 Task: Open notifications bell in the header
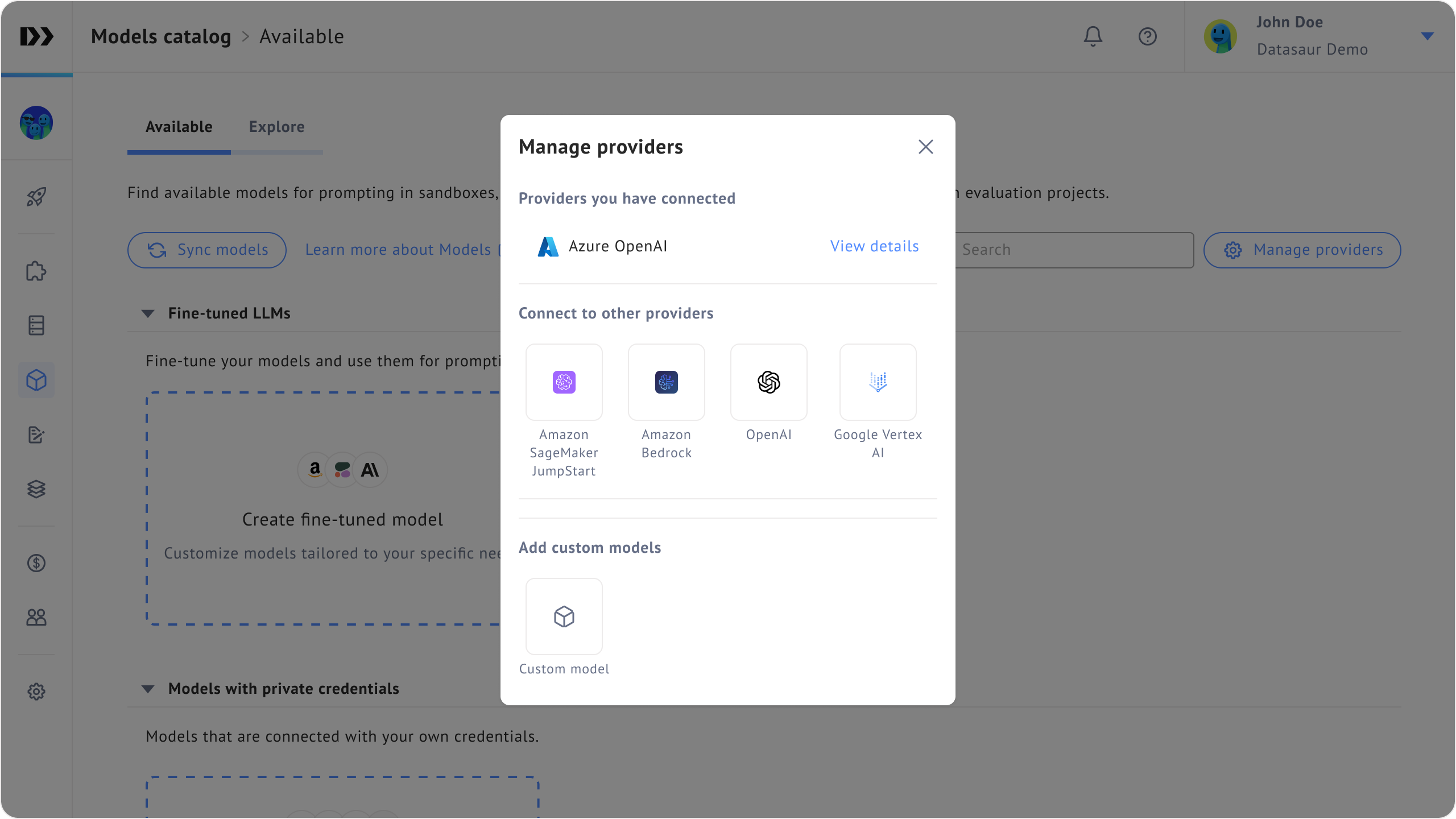tap(1093, 36)
